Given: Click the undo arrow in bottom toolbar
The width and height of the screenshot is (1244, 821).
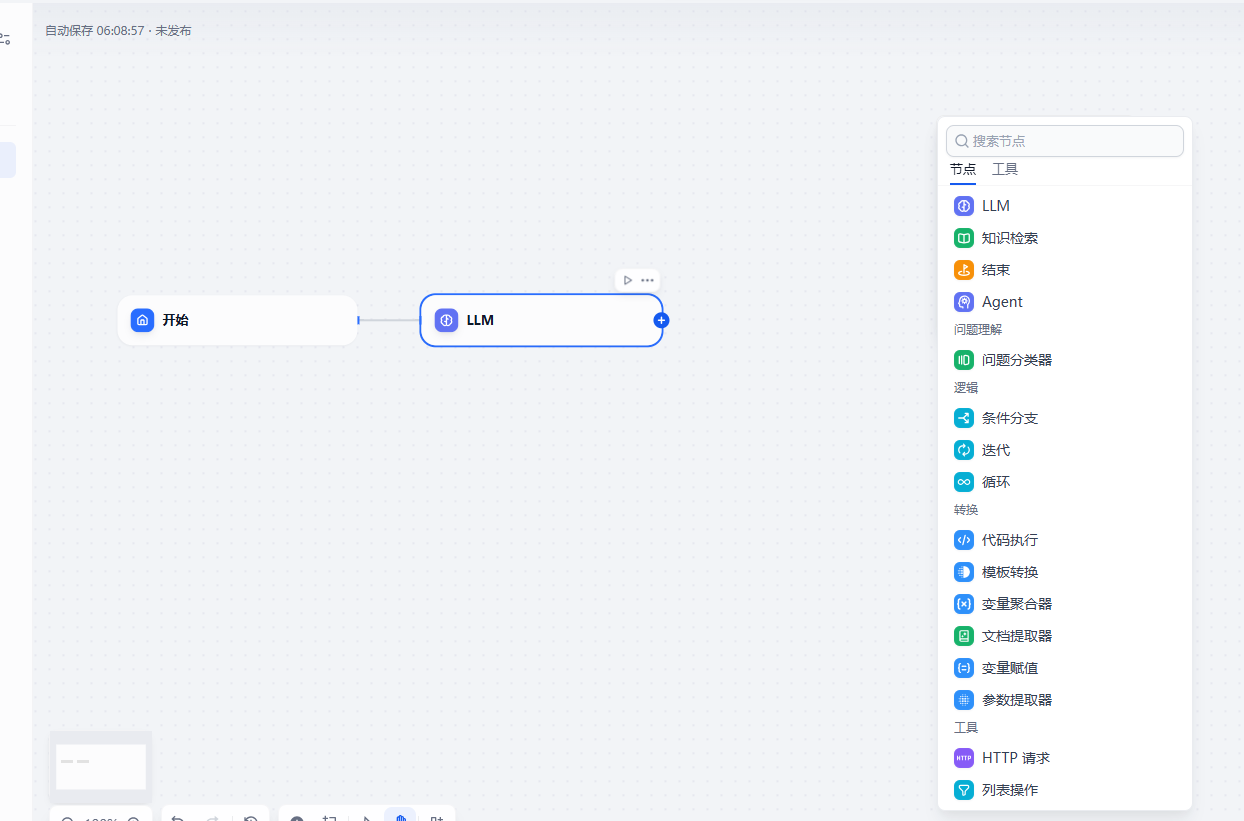Looking at the screenshot, I should click(x=178, y=819).
